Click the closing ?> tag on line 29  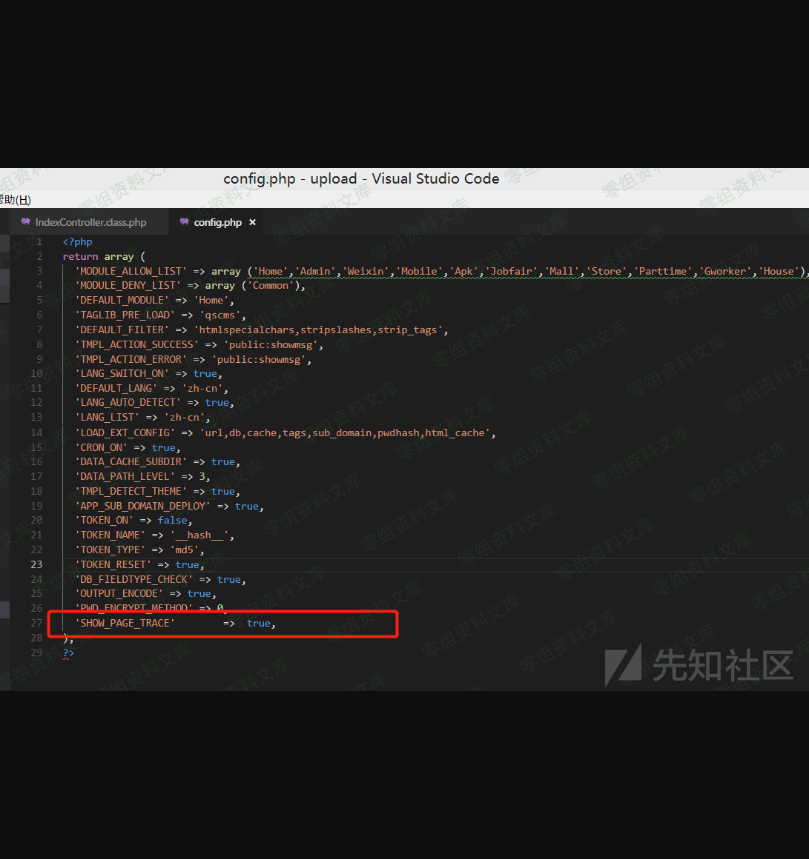(x=67, y=652)
